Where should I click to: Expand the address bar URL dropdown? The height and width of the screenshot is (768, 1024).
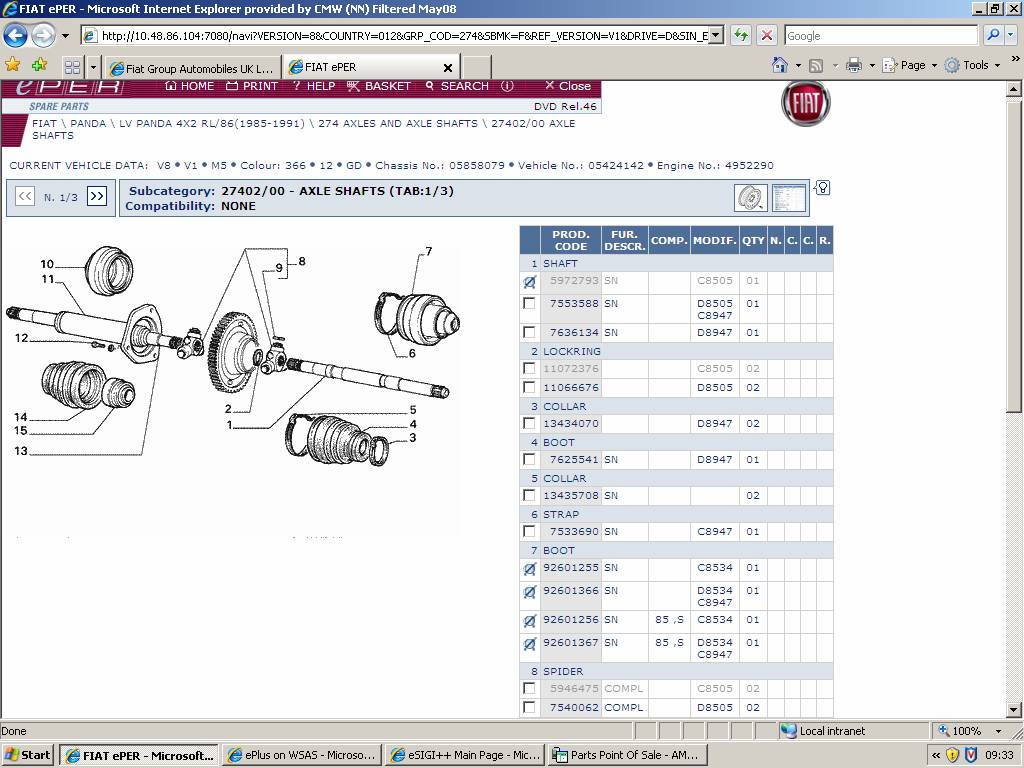tap(716, 35)
